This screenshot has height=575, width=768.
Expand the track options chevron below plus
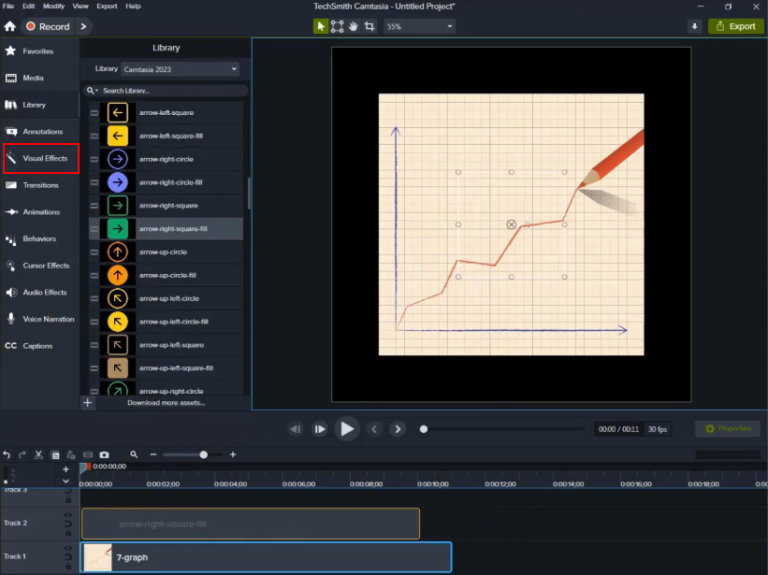(x=66, y=481)
